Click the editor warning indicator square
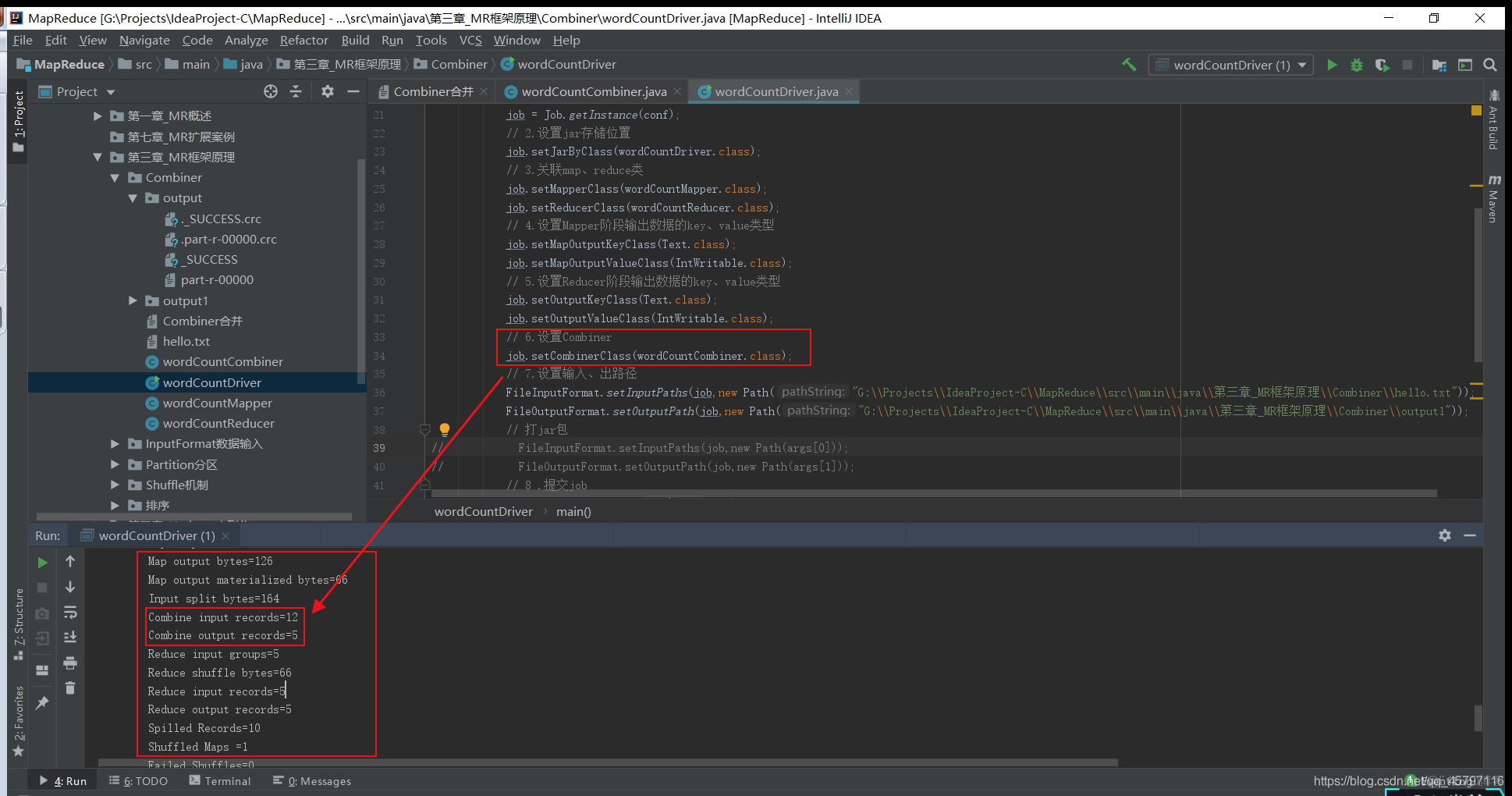1512x796 pixels. (x=1476, y=111)
